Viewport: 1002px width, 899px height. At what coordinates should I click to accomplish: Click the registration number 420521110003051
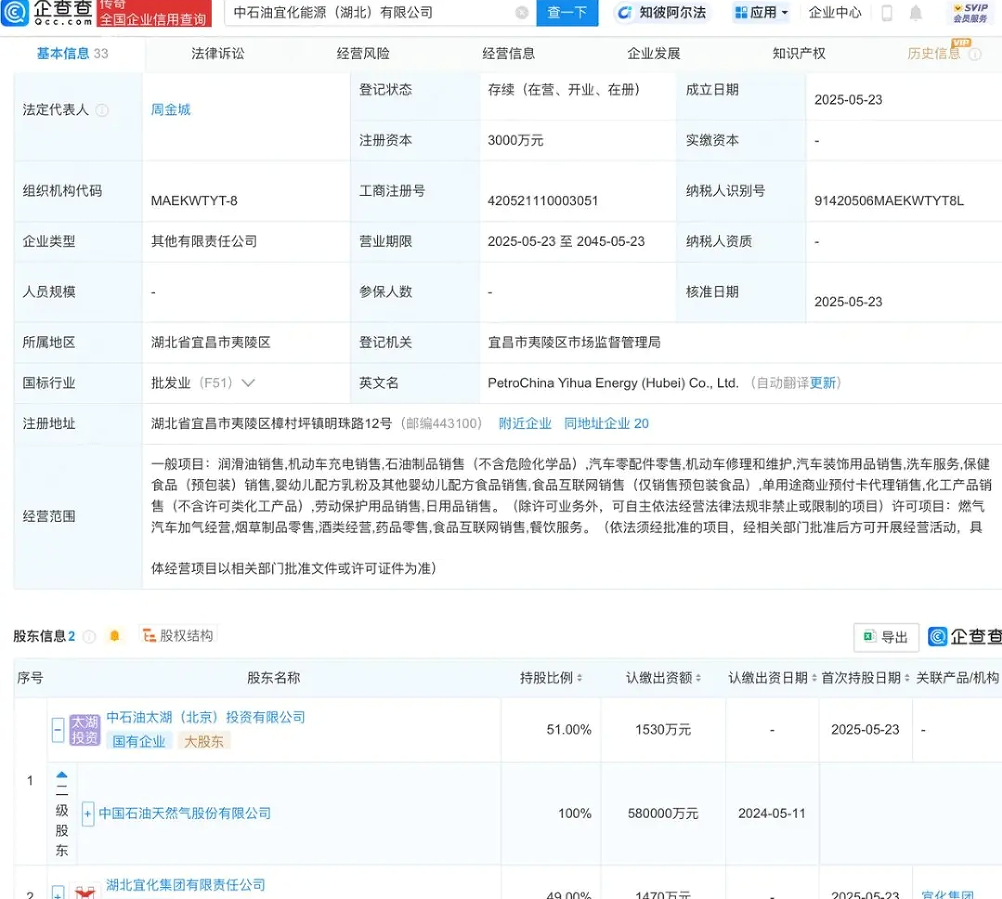(543, 201)
